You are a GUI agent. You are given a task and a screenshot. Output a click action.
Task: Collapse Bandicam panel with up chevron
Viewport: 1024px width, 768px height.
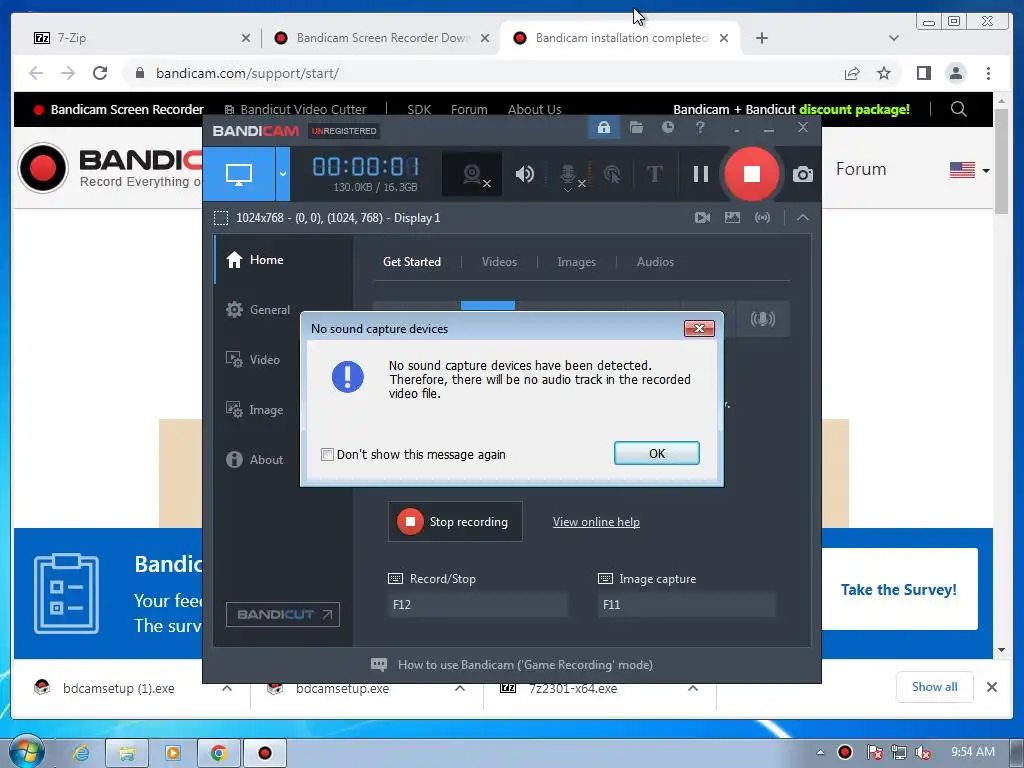tap(803, 217)
